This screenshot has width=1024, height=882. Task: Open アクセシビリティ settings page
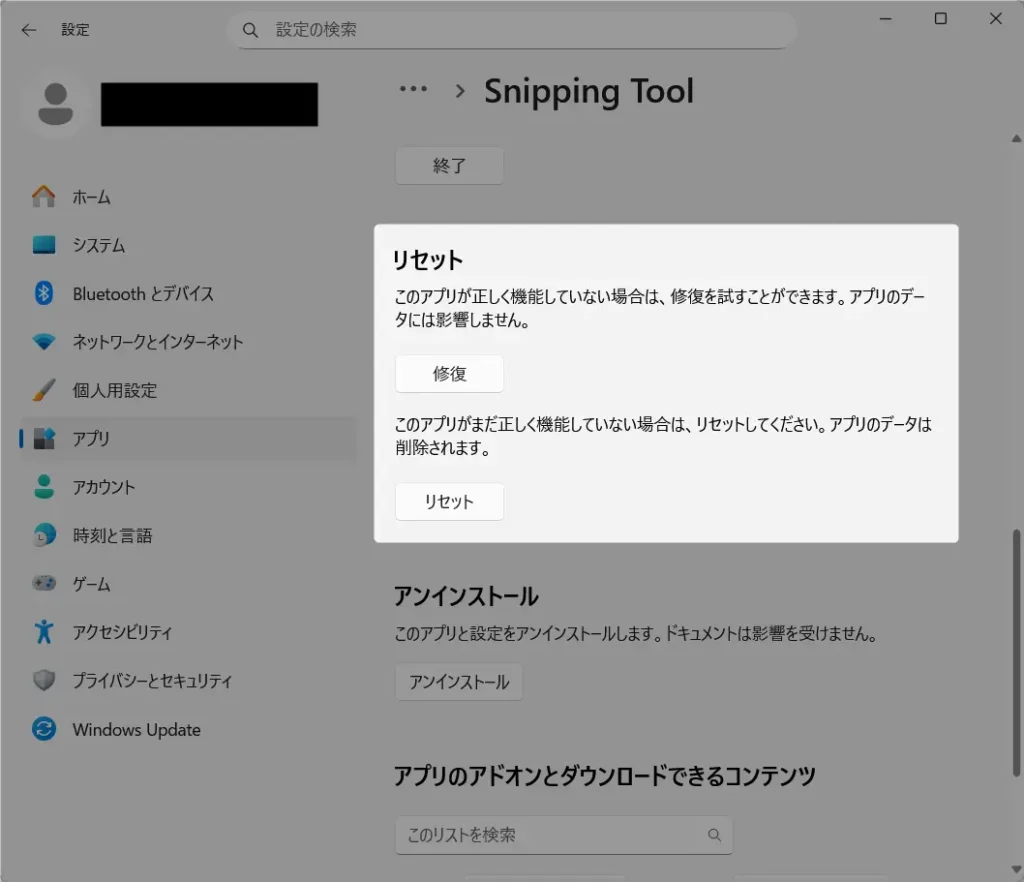pos(188,631)
